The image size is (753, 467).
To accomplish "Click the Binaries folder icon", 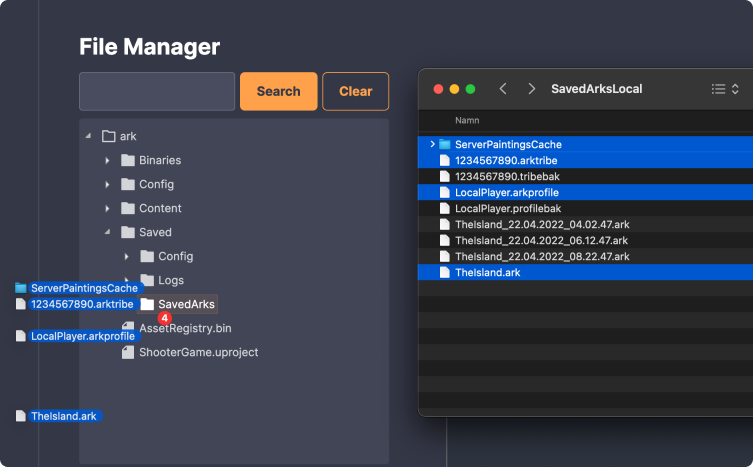I will [x=128, y=160].
